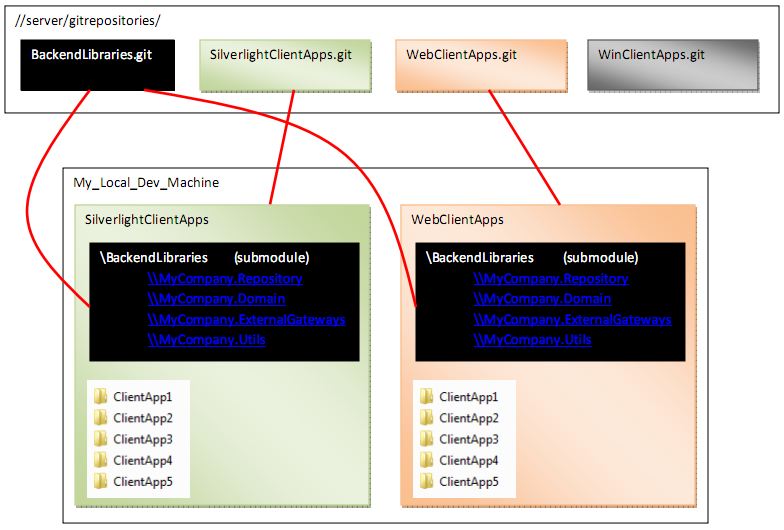Click ClientApp1 folder icon under WebClientApps
This screenshot has height=530, width=784.
coord(426,396)
